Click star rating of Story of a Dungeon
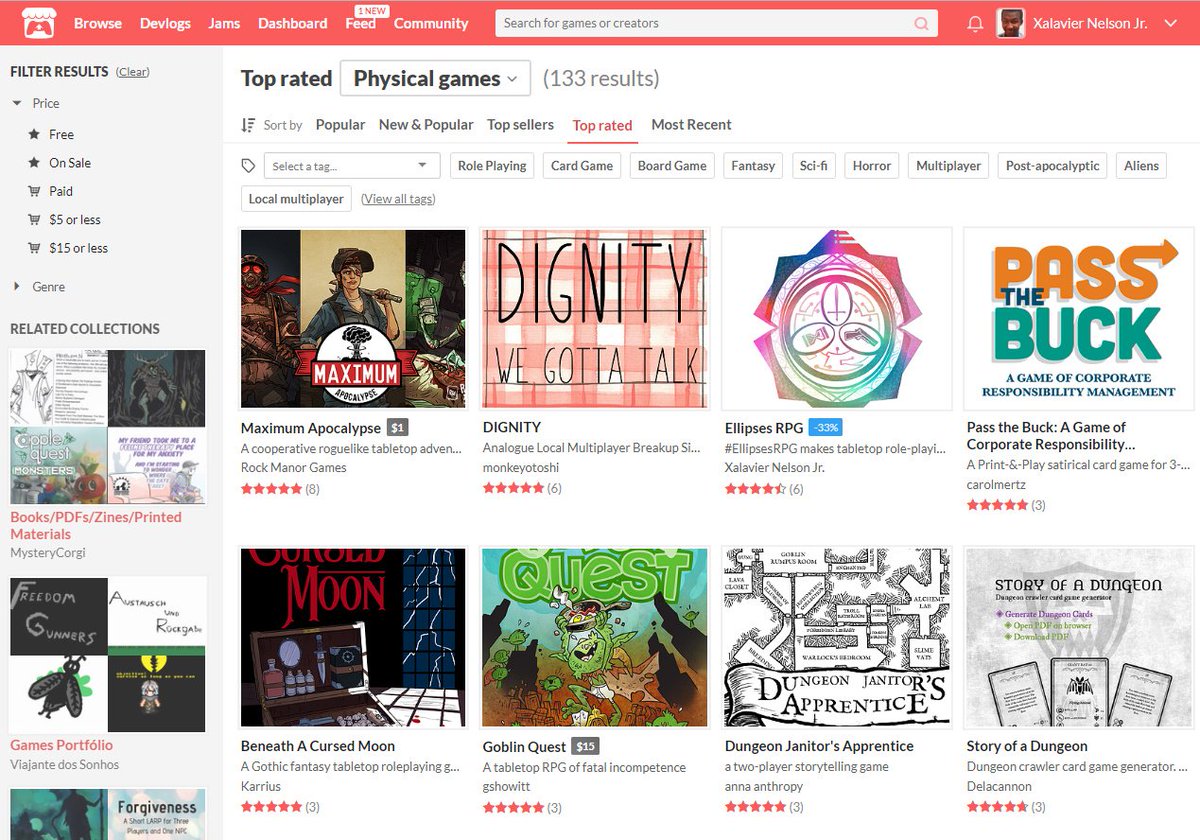This screenshot has width=1200, height=840. (x=997, y=807)
